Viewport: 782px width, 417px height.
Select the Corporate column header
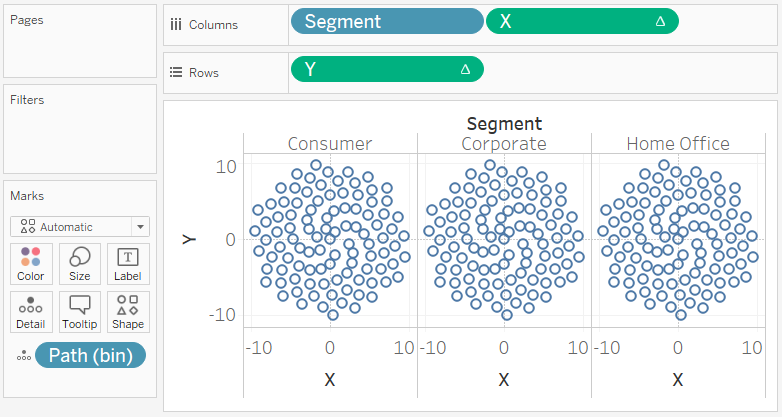coord(504,144)
